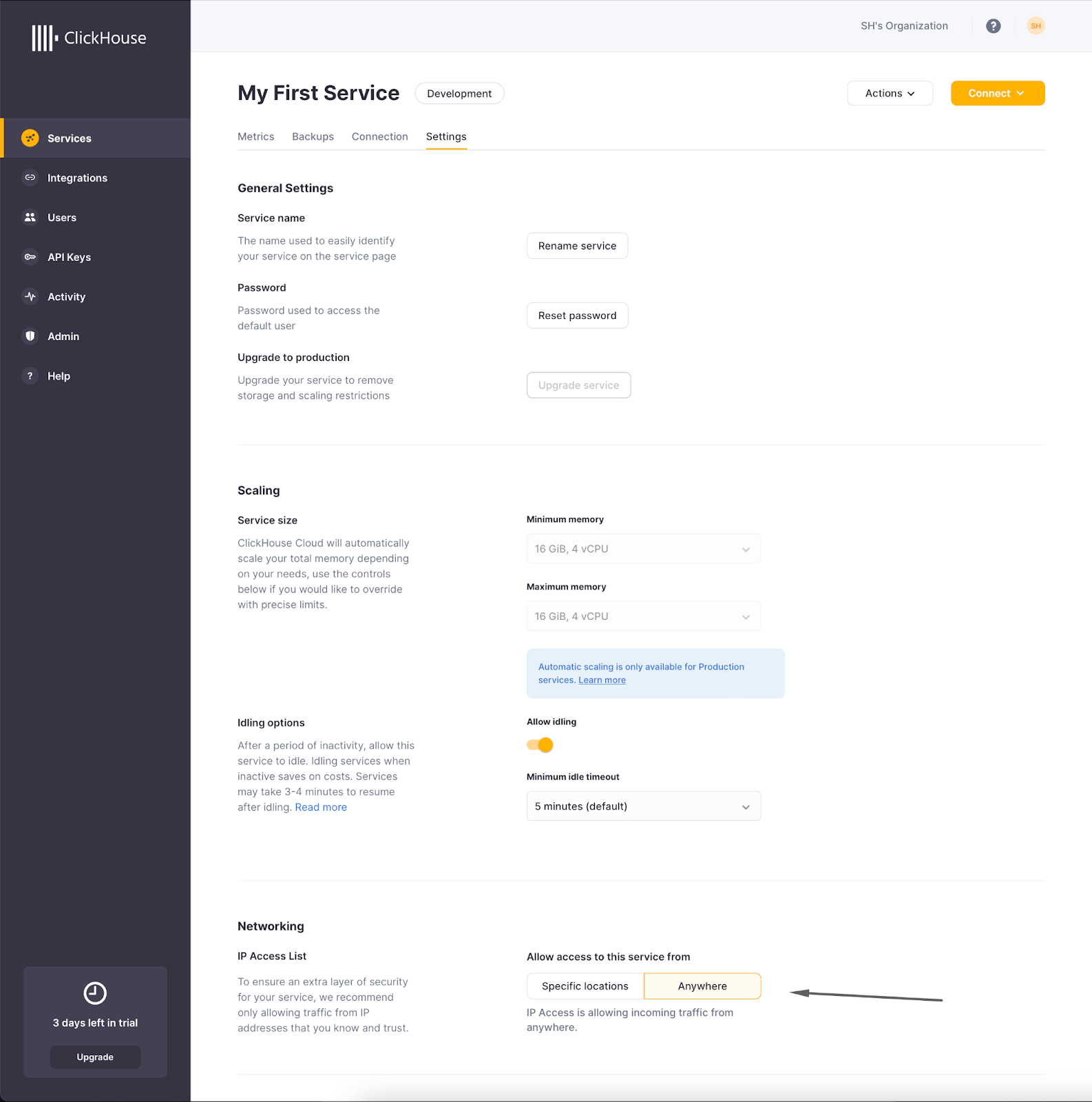Click the Upgrade button in trial box
The width and height of the screenshot is (1092, 1102).
(95, 1057)
